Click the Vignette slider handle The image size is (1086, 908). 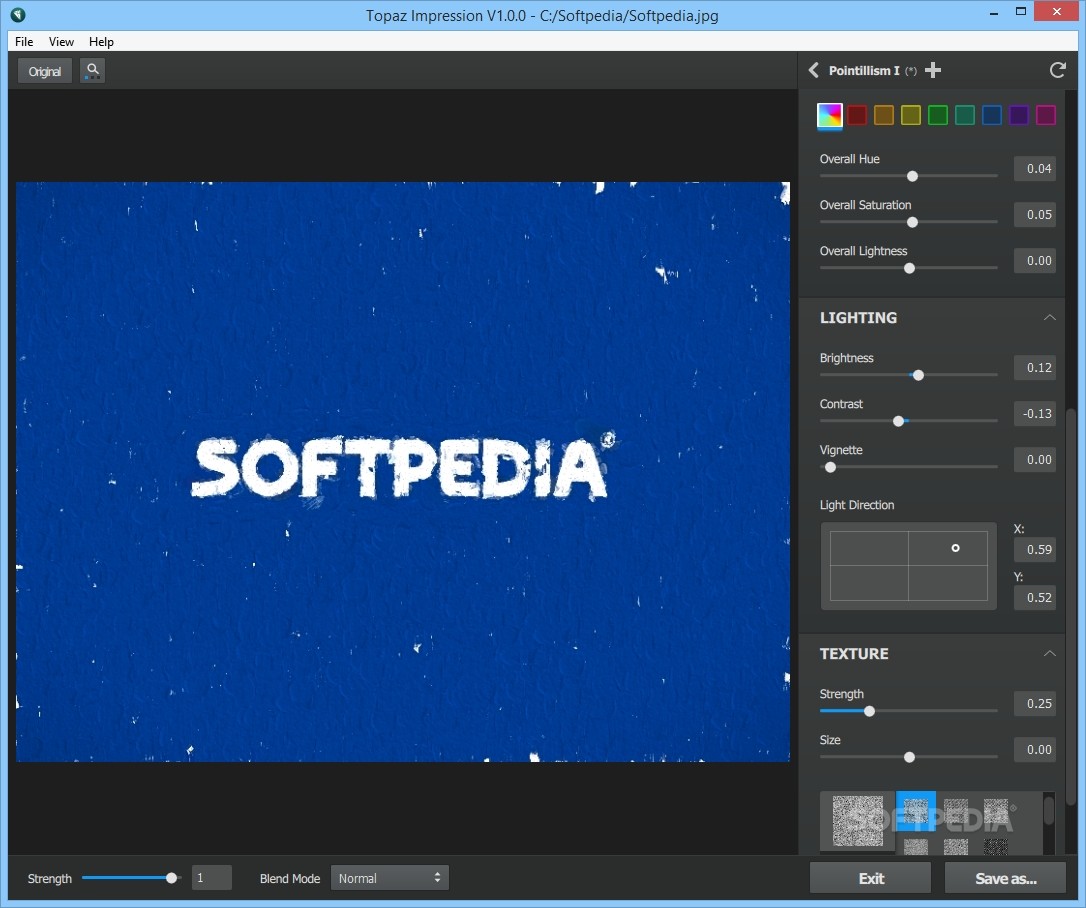(x=830, y=467)
